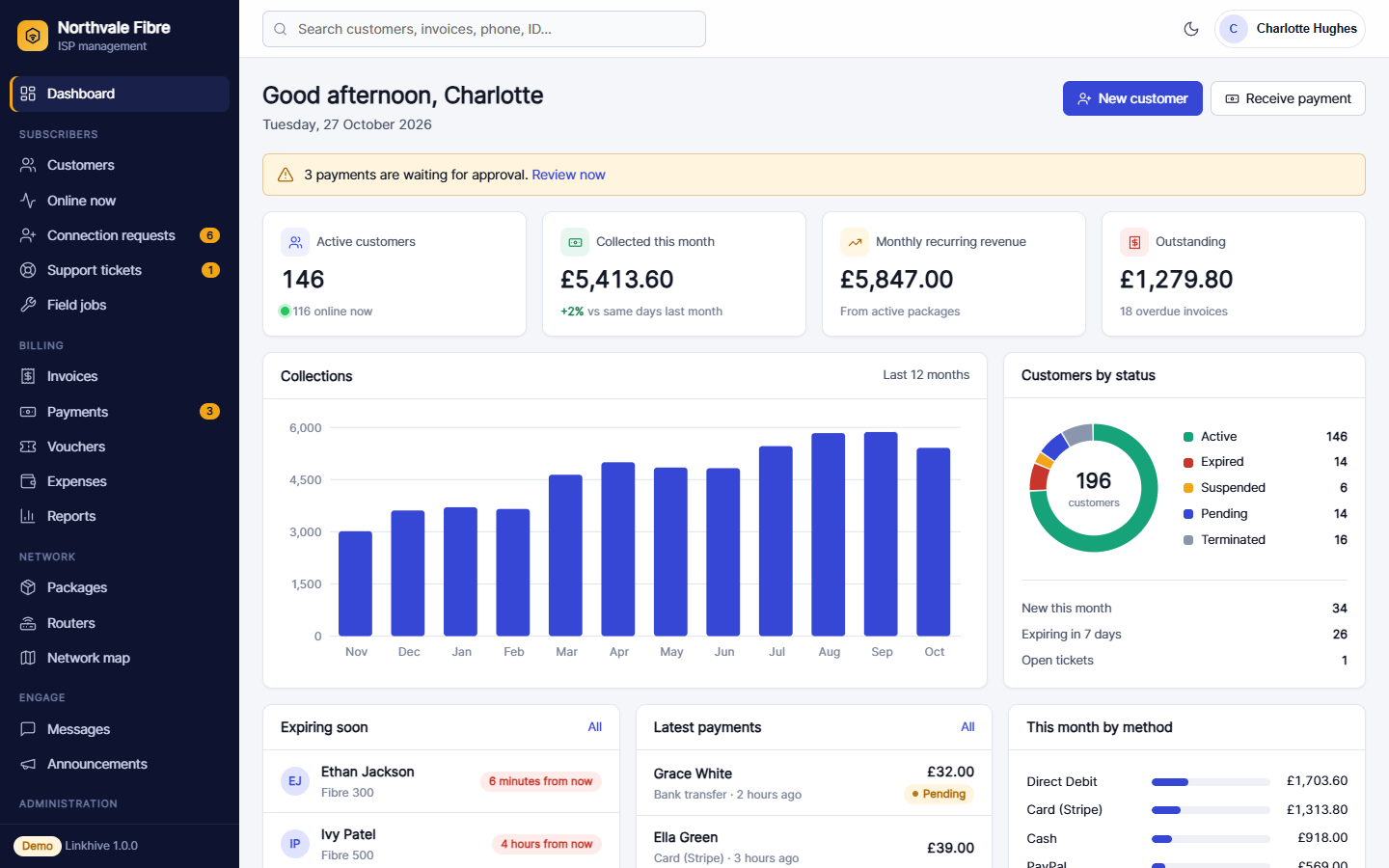The image size is (1389, 868).
Task: Click the New this month row
Action: point(1185,609)
